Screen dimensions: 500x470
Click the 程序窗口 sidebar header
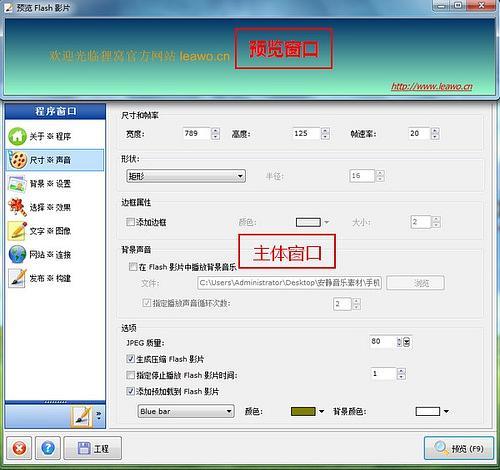56,111
